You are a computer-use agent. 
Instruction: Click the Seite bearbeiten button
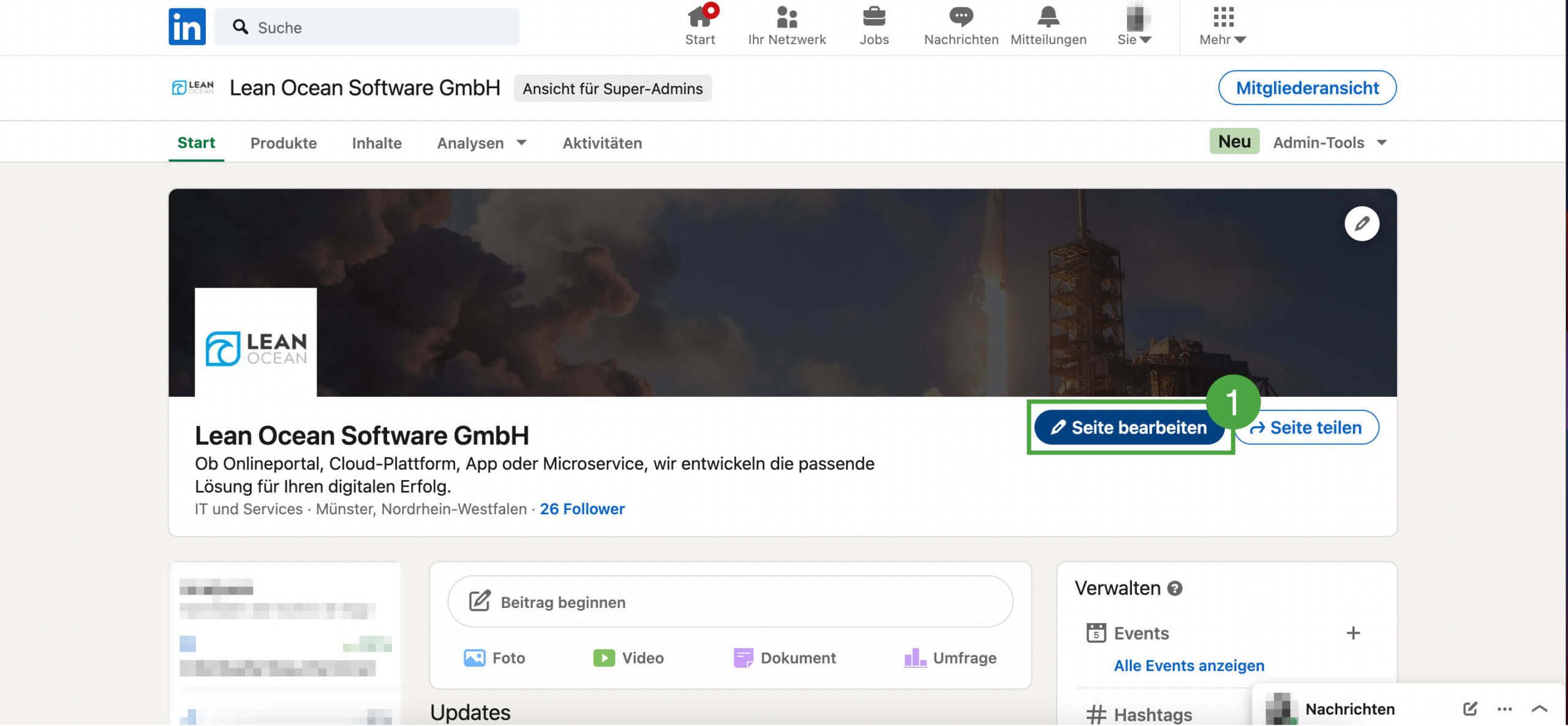pyautogui.click(x=1129, y=427)
